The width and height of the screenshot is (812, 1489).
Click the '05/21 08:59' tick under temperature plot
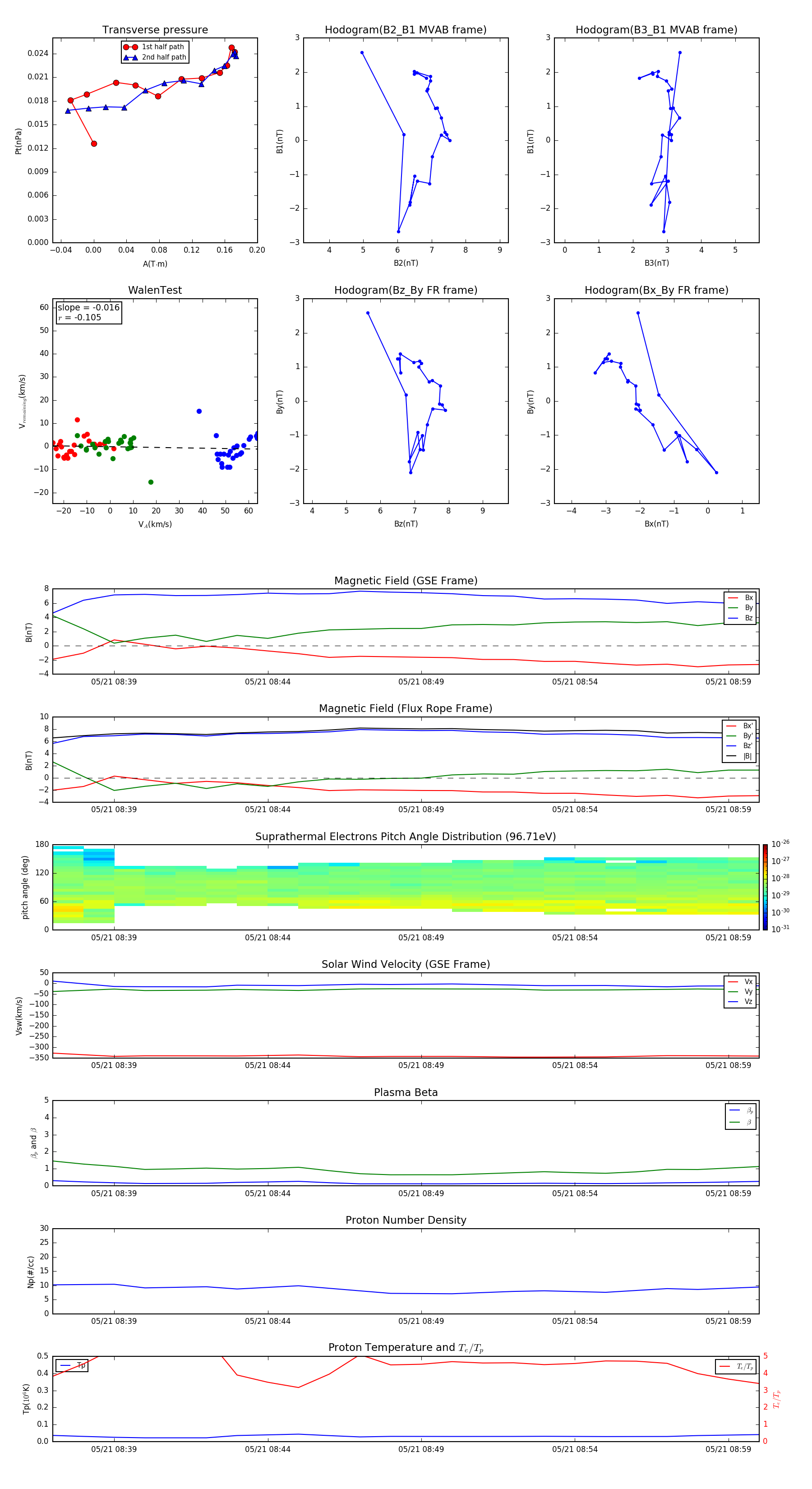click(728, 1449)
